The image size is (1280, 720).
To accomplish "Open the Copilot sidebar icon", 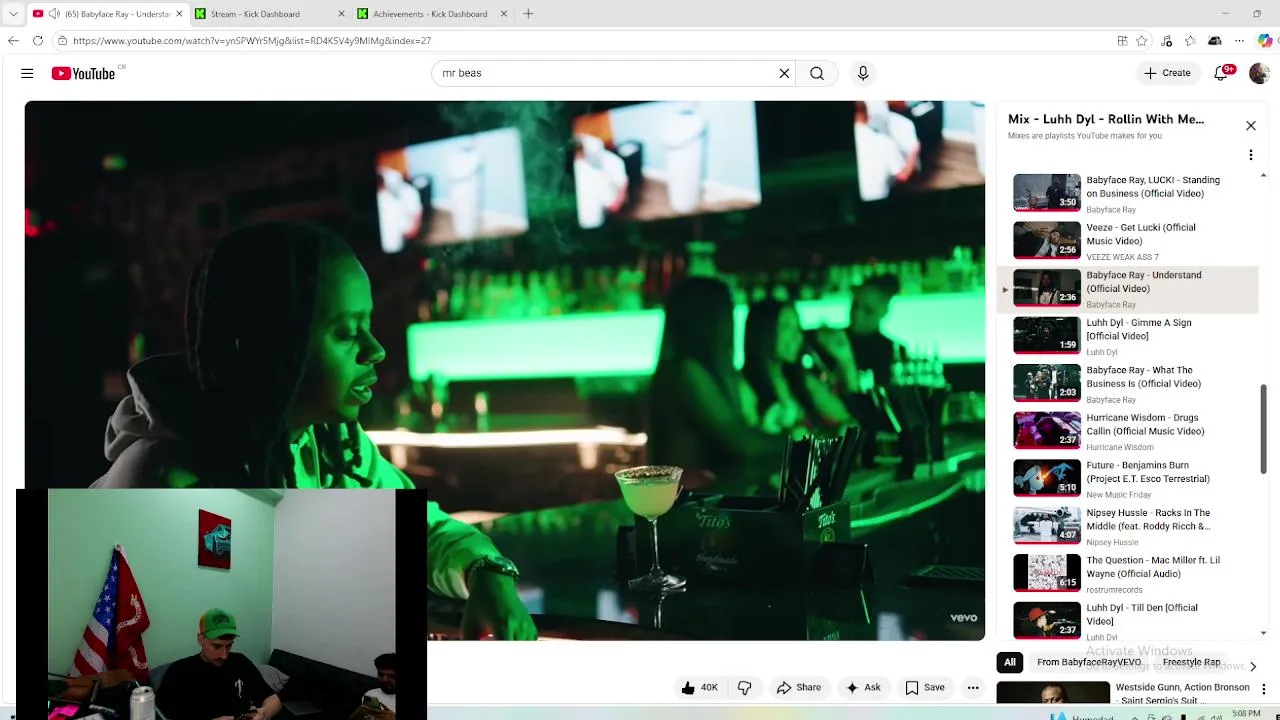I will tap(1265, 41).
